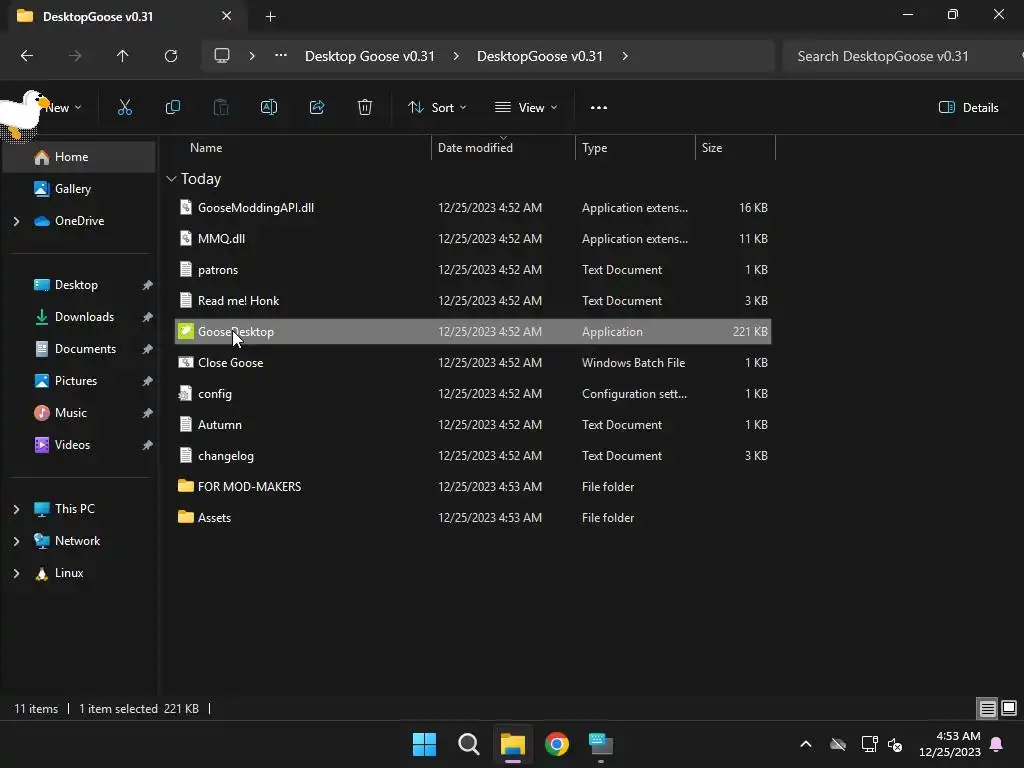The height and width of the screenshot is (768, 1024).
Task: Refresh the folder view
Action: [x=171, y=56]
